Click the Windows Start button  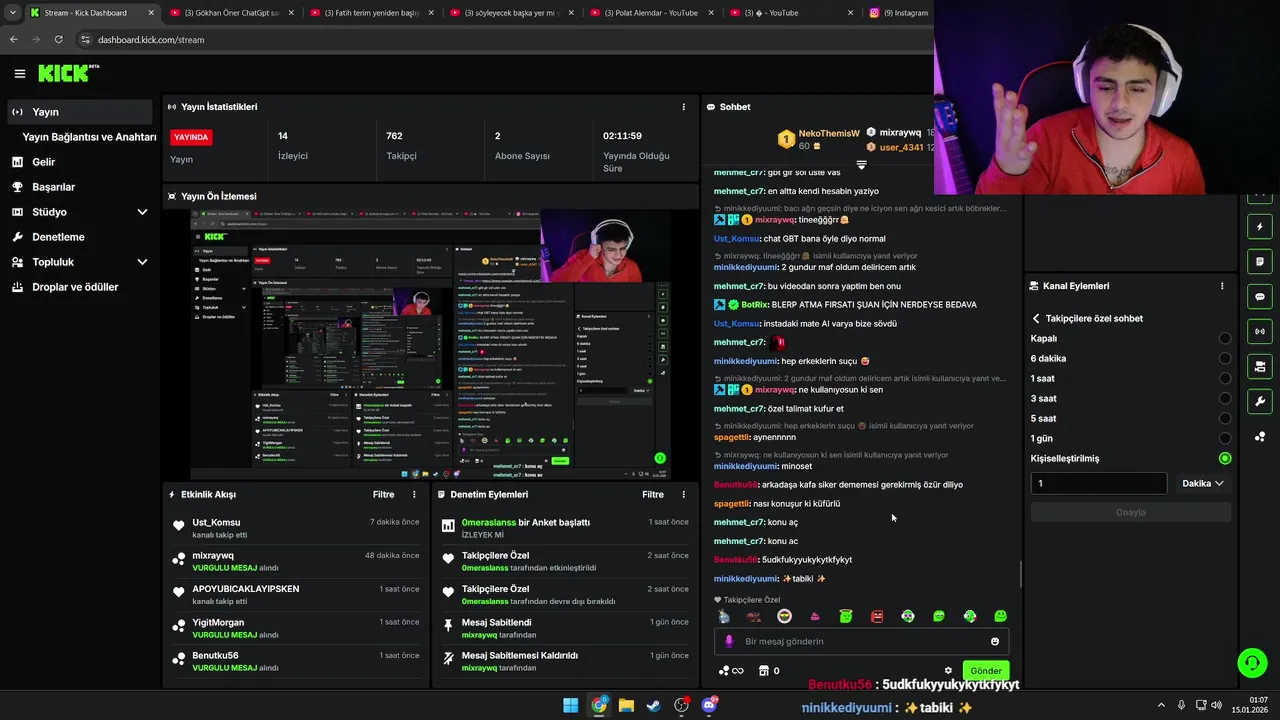(570, 705)
